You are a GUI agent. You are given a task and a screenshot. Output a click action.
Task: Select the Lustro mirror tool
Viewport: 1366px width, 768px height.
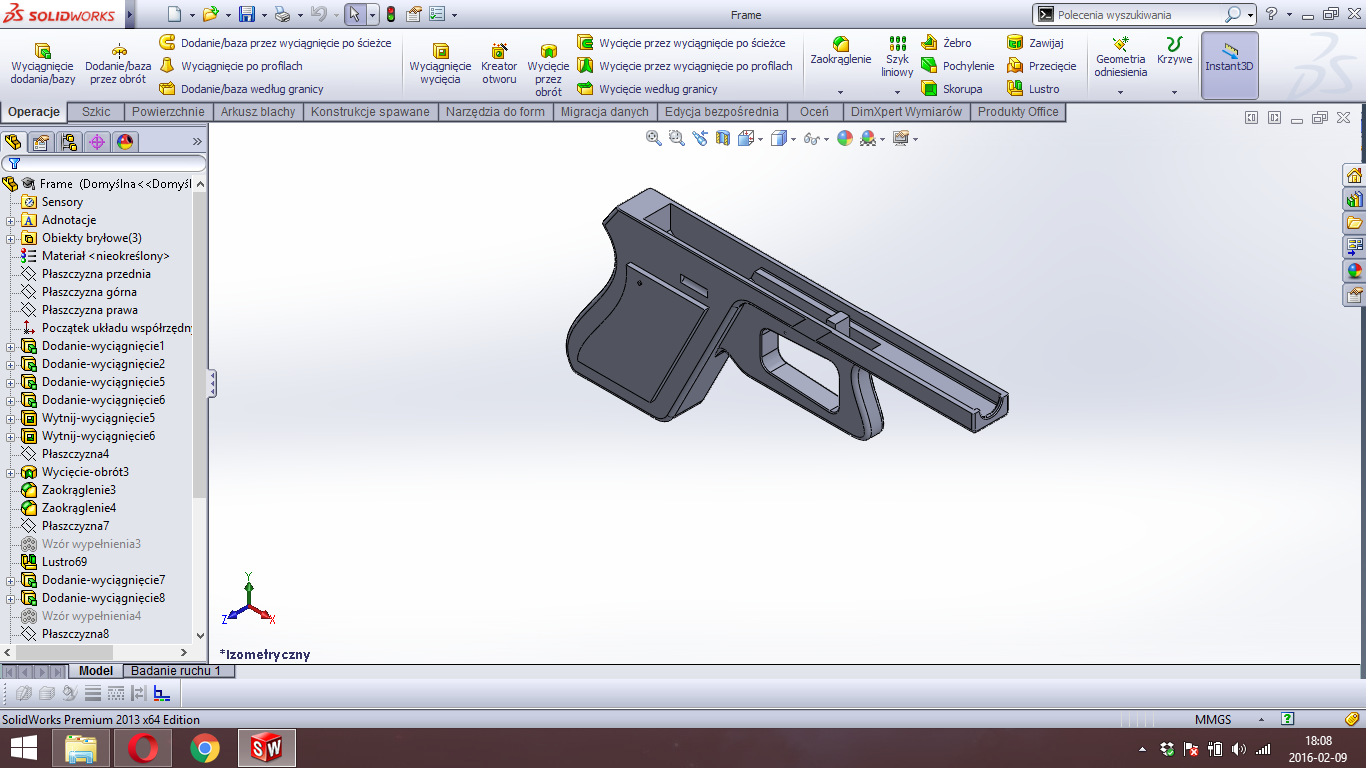pyautogui.click(x=1033, y=89)
